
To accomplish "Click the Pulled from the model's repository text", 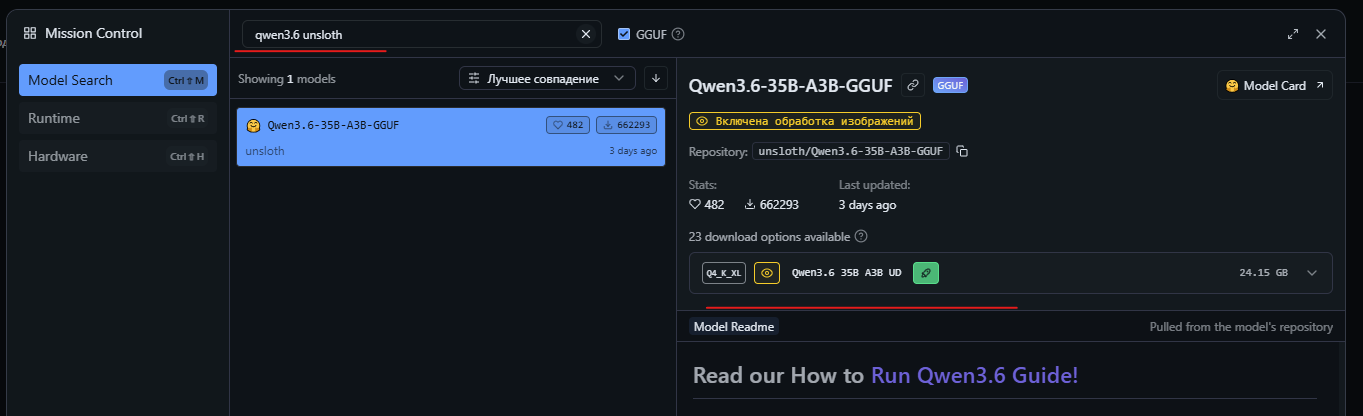I will 1241,327.
